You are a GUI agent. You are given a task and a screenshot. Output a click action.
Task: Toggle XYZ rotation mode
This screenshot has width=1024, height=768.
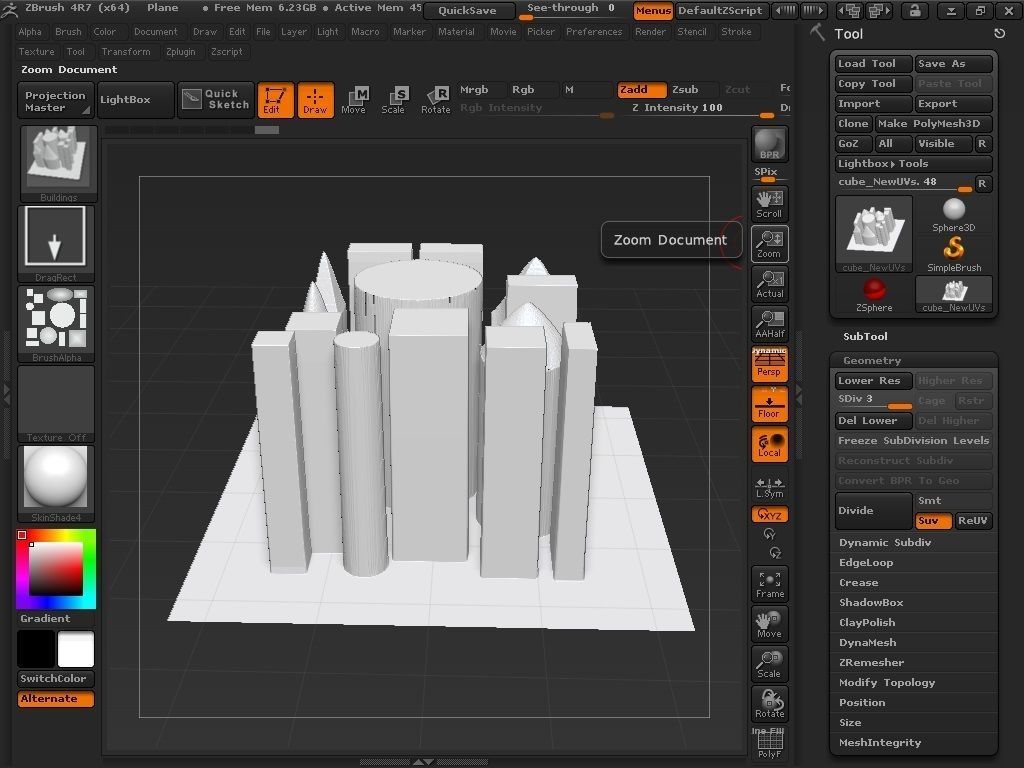click(x=769, y=515)
